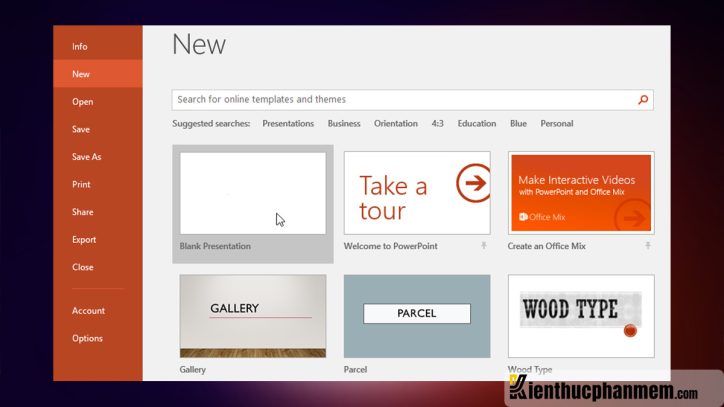Open the Info backstage tab
This screenshot has width=724, height=407.
click(x=98, y=47)
